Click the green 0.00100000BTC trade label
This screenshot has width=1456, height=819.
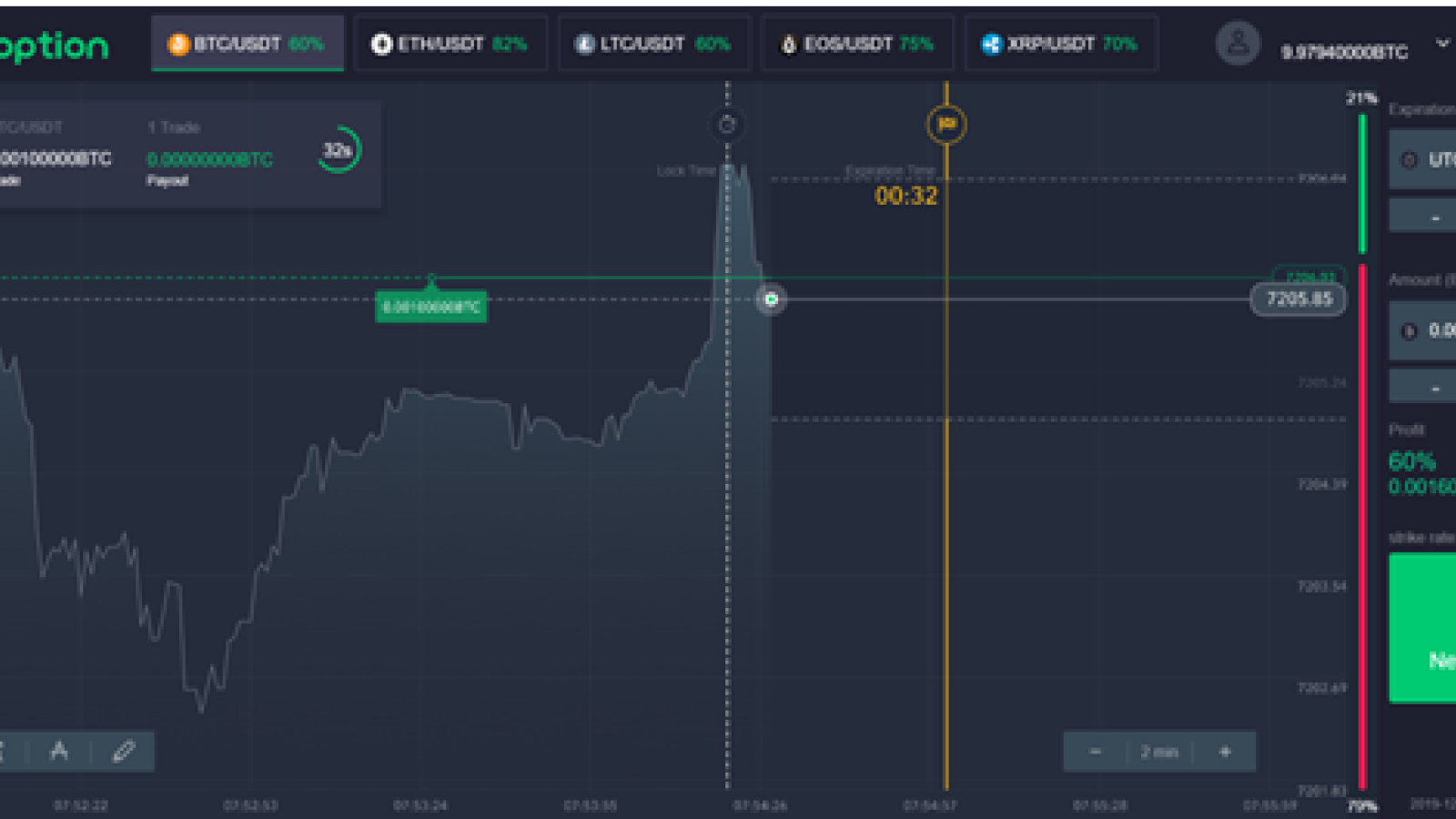point(431,307)
